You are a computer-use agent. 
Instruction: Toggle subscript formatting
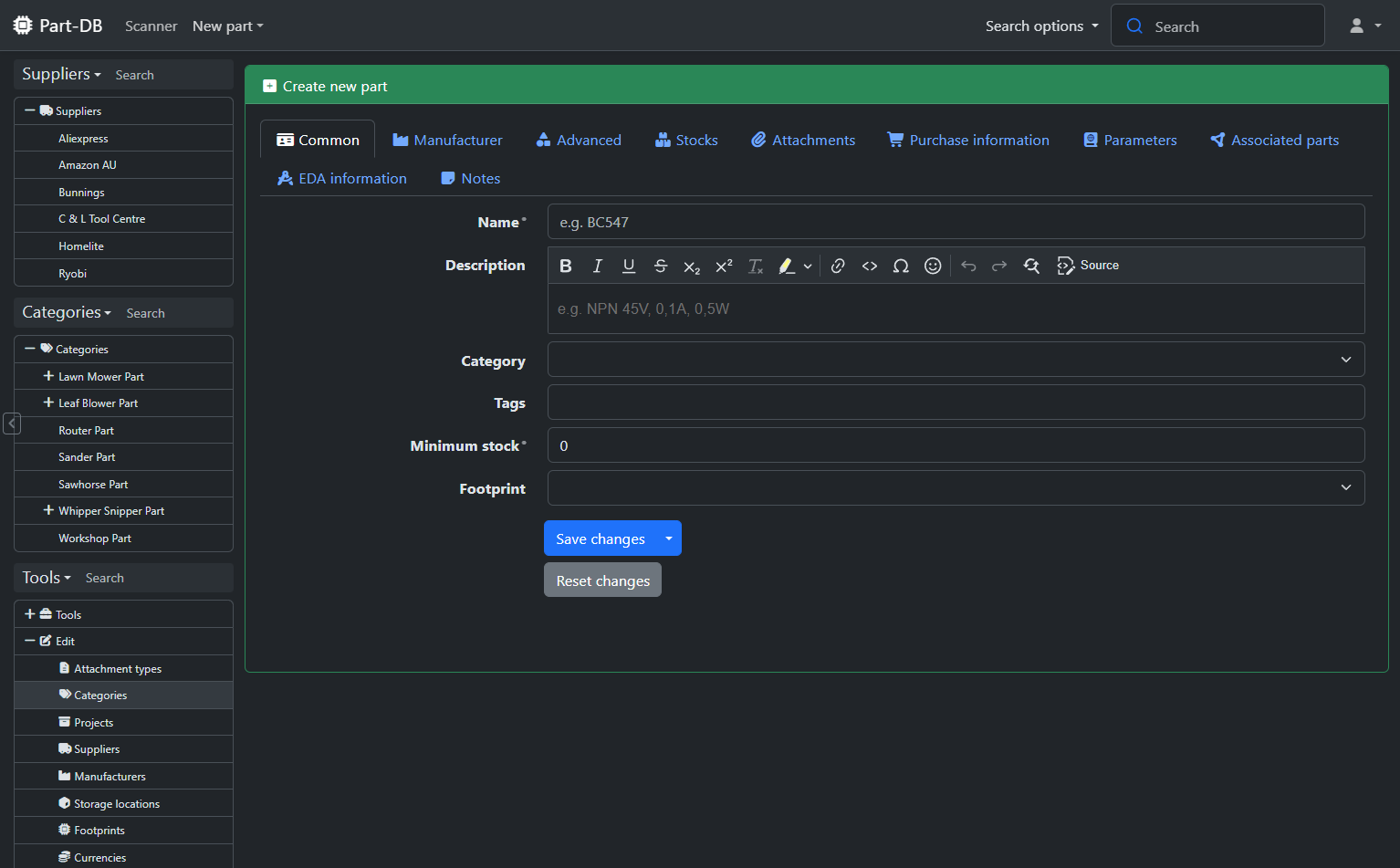[x=692, y=266]
